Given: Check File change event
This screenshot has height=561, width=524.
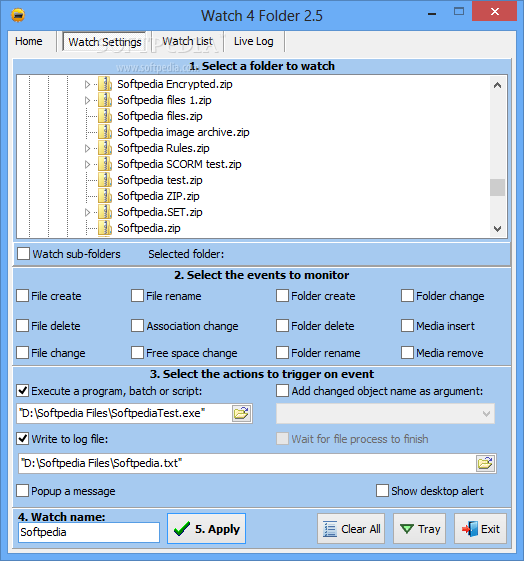Looking at the screenshot, I should pos(23,353).
